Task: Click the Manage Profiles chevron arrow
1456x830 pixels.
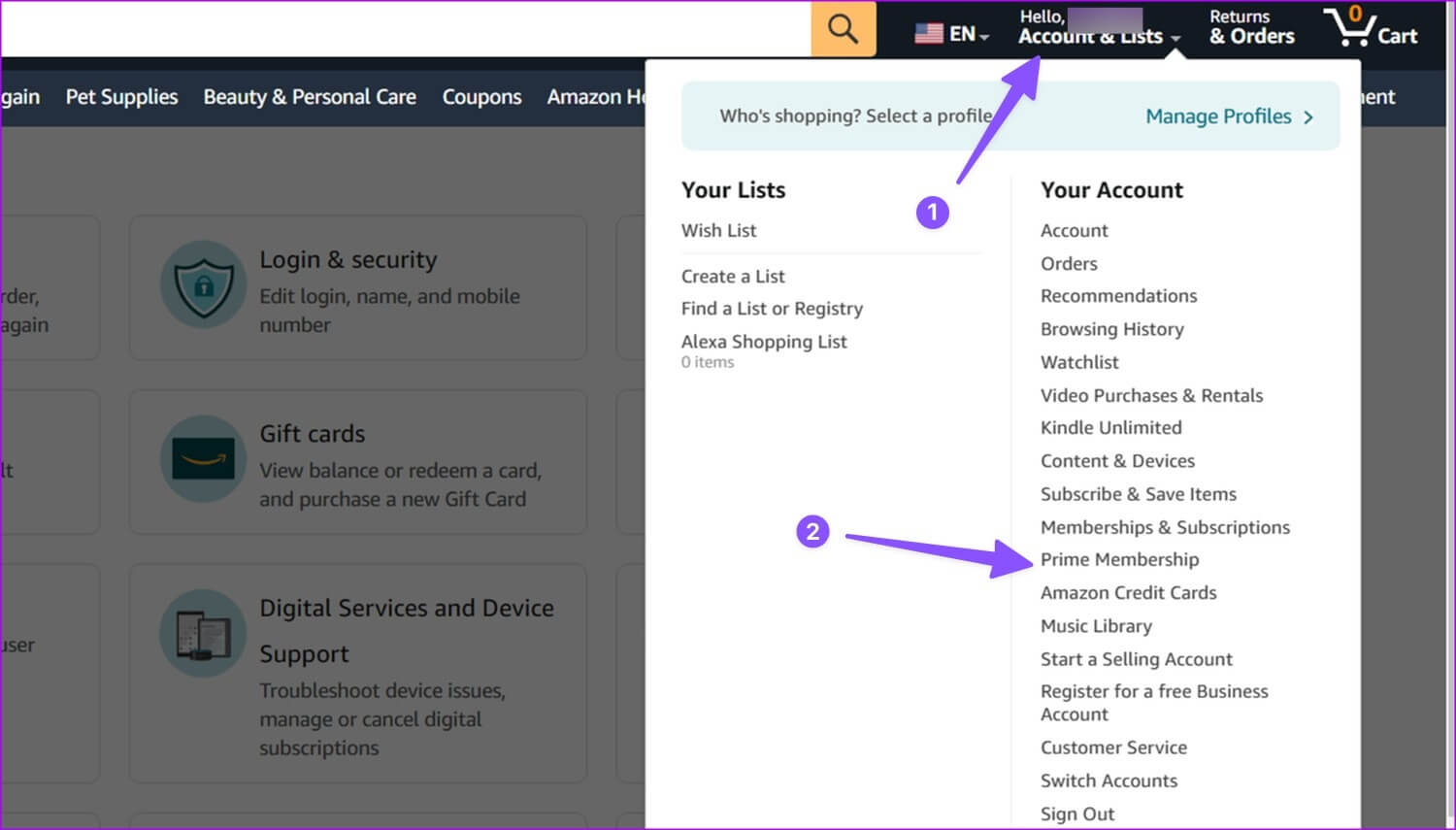Action: tap(1308, 117)
